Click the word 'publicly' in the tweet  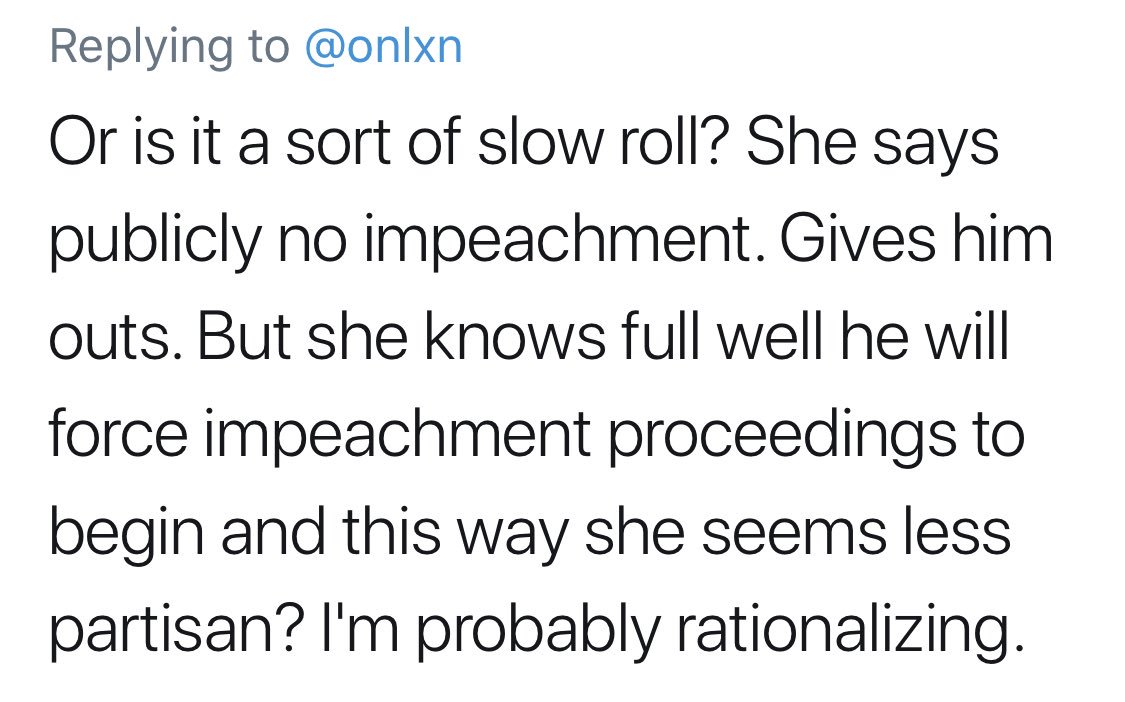[155, 240]
